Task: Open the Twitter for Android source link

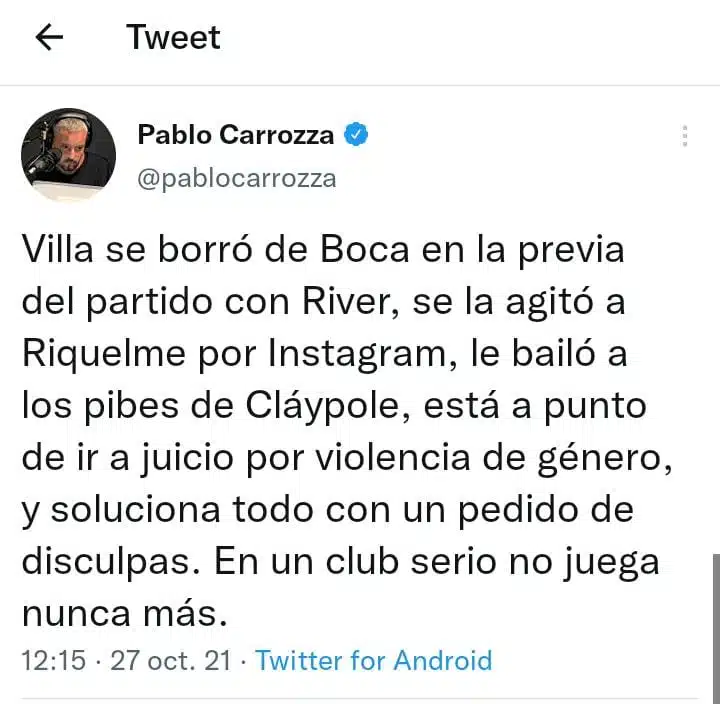Action: coord(373,660)
